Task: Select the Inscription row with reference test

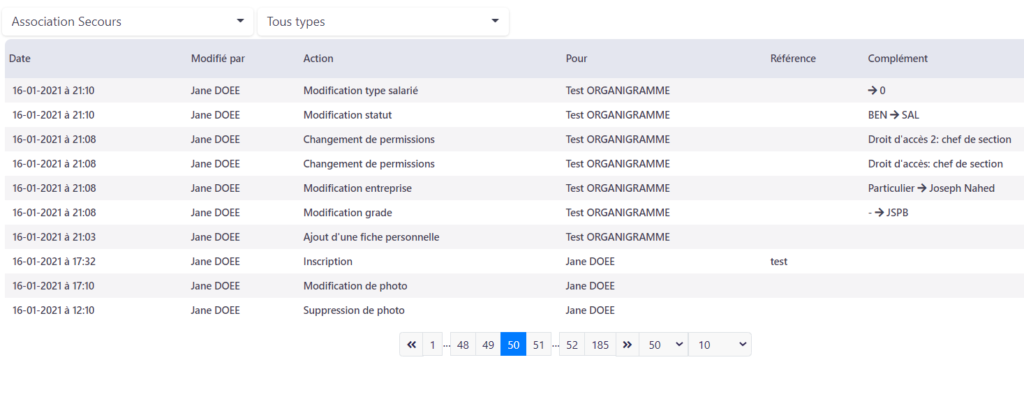Action: coord(515,261)
